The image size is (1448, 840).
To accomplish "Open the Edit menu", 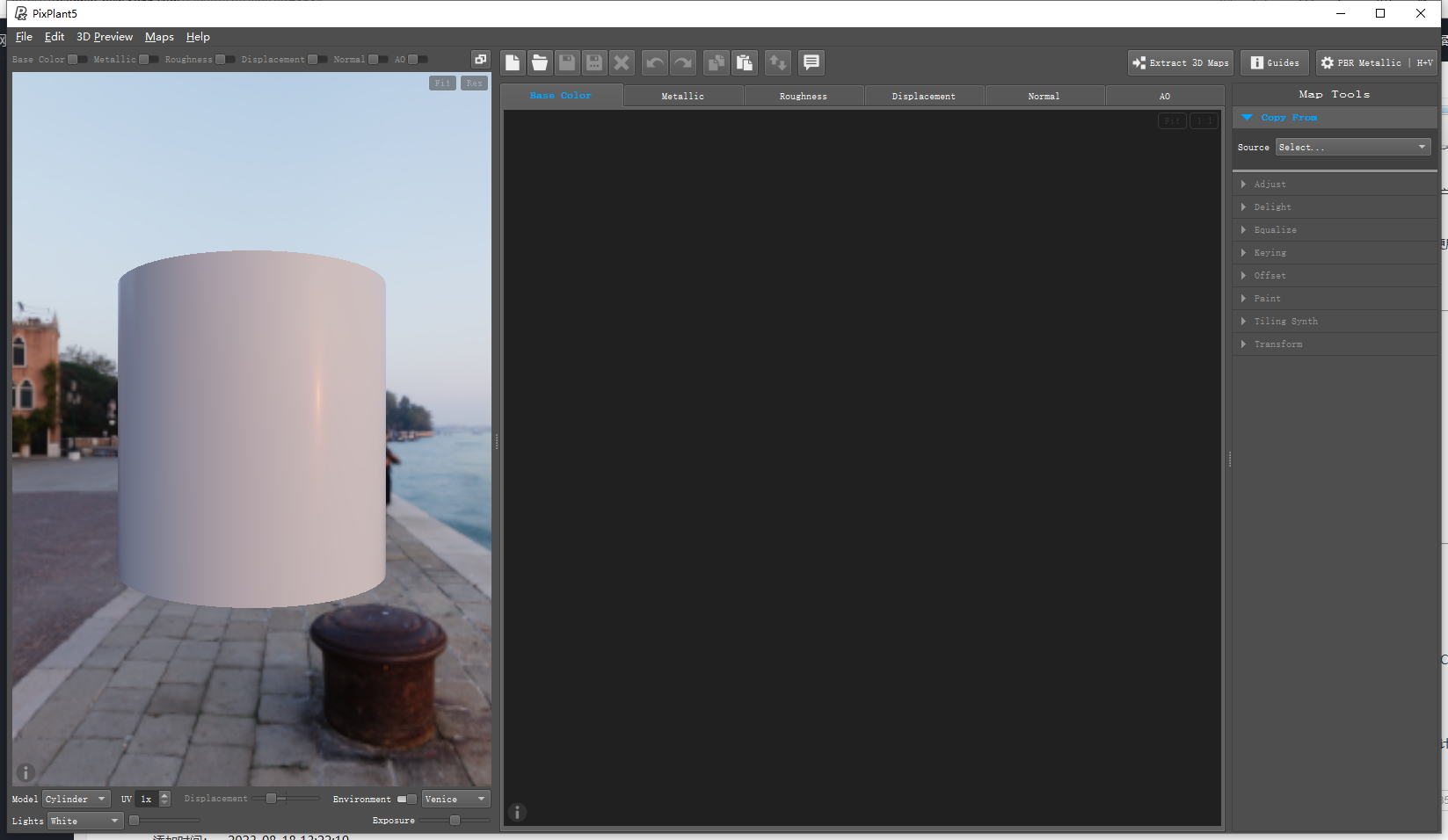I will pos(55,37).
